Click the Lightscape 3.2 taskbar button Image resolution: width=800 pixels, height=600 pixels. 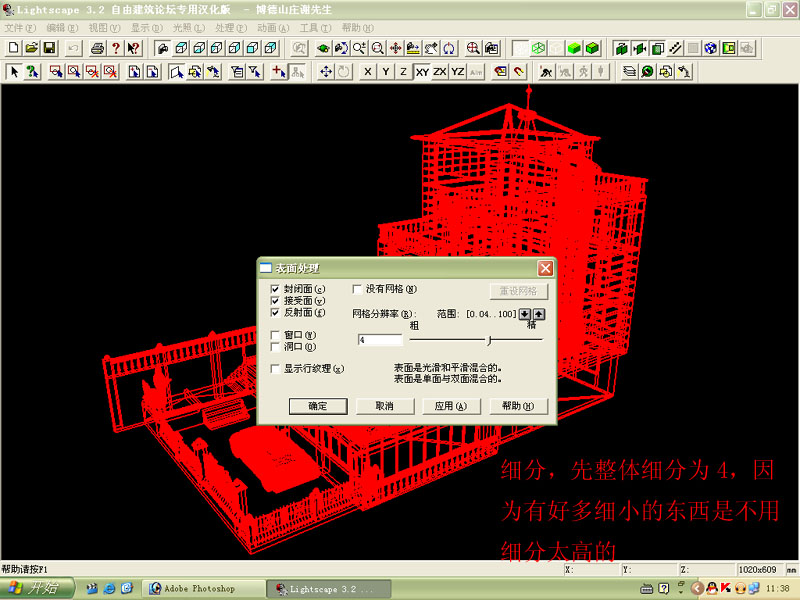click(x=329, y=589)
